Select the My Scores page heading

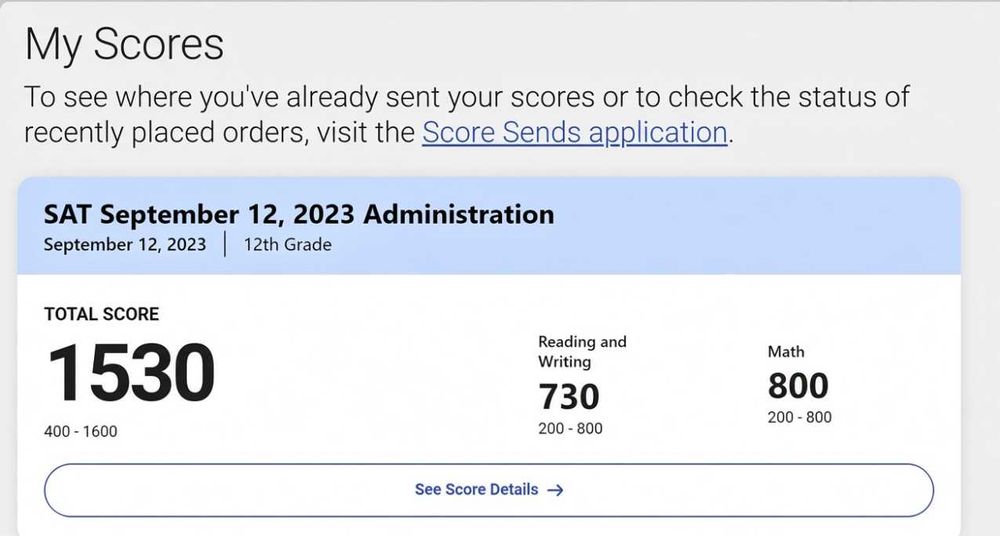coord(124,45)
